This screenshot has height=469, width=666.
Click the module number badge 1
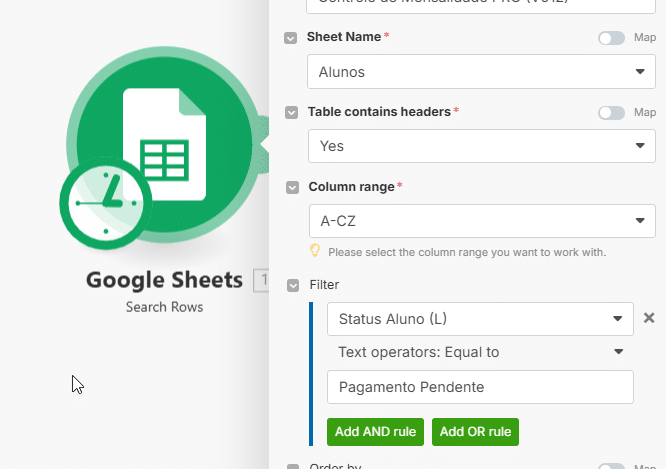coord(262,280)
